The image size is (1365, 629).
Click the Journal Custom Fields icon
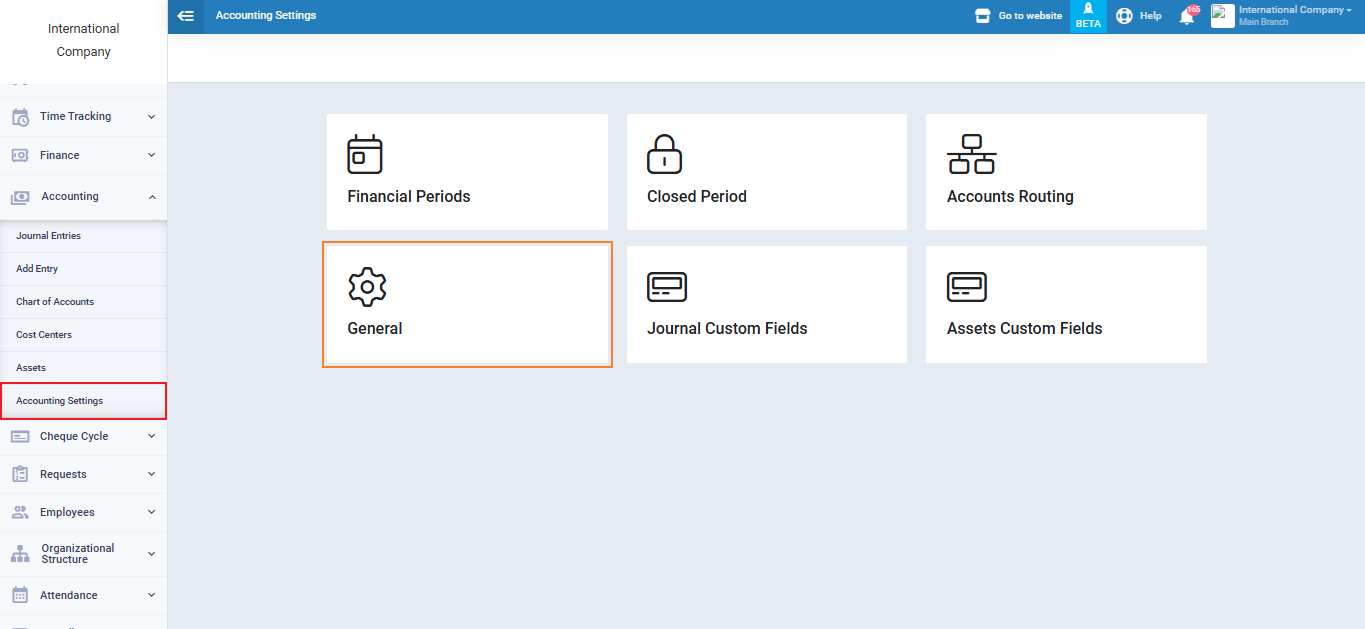(x=667, y=287)
